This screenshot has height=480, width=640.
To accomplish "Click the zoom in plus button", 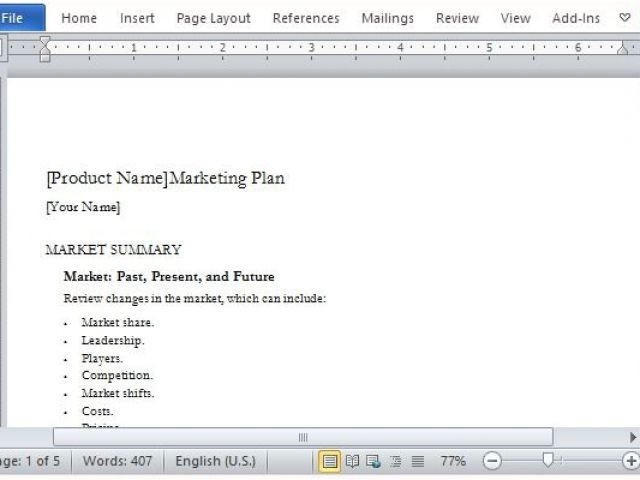I will pyautogui.click(x=631, y=461).
